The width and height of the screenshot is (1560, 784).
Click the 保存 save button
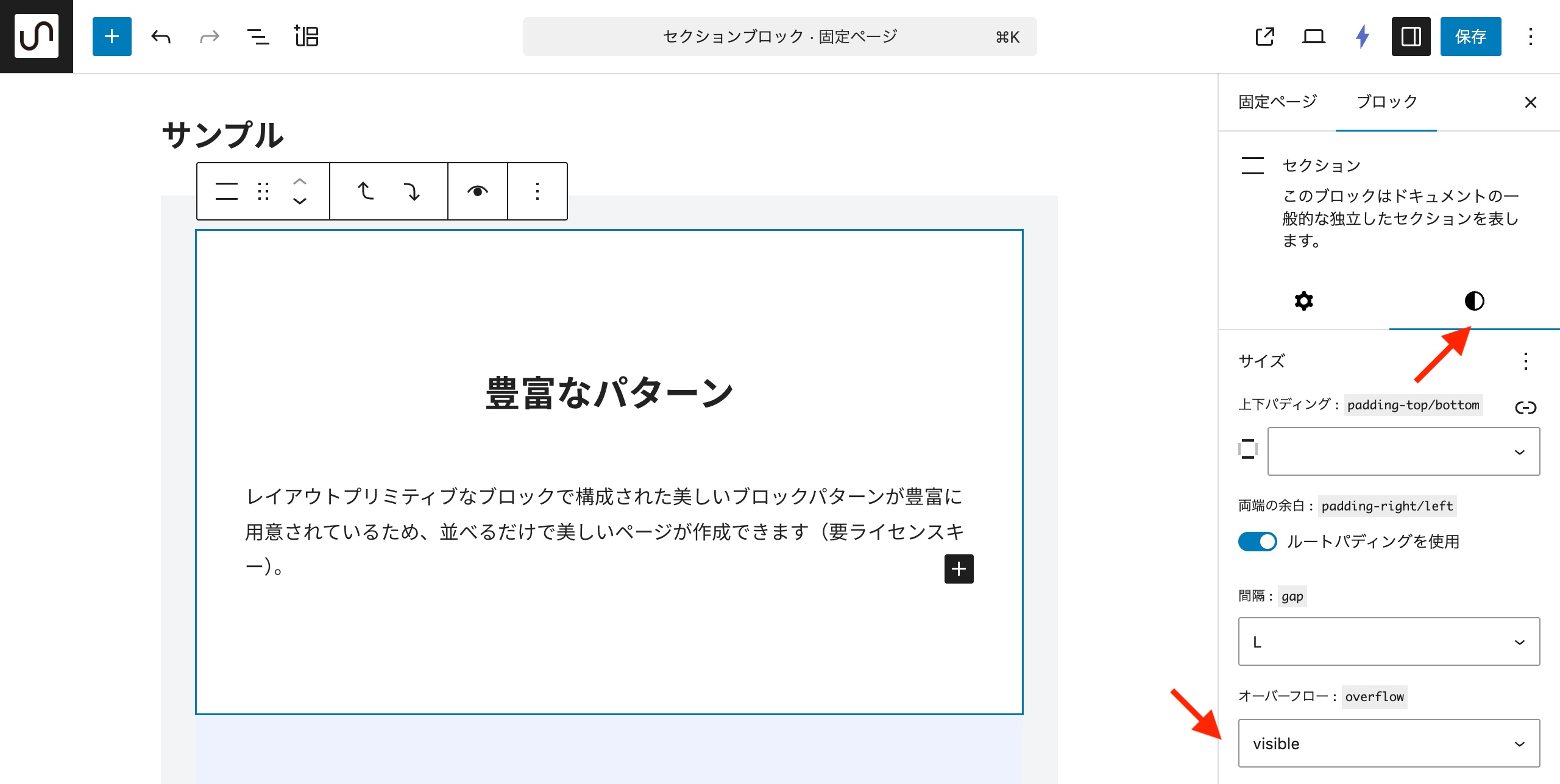click(x=1470, y=37)
